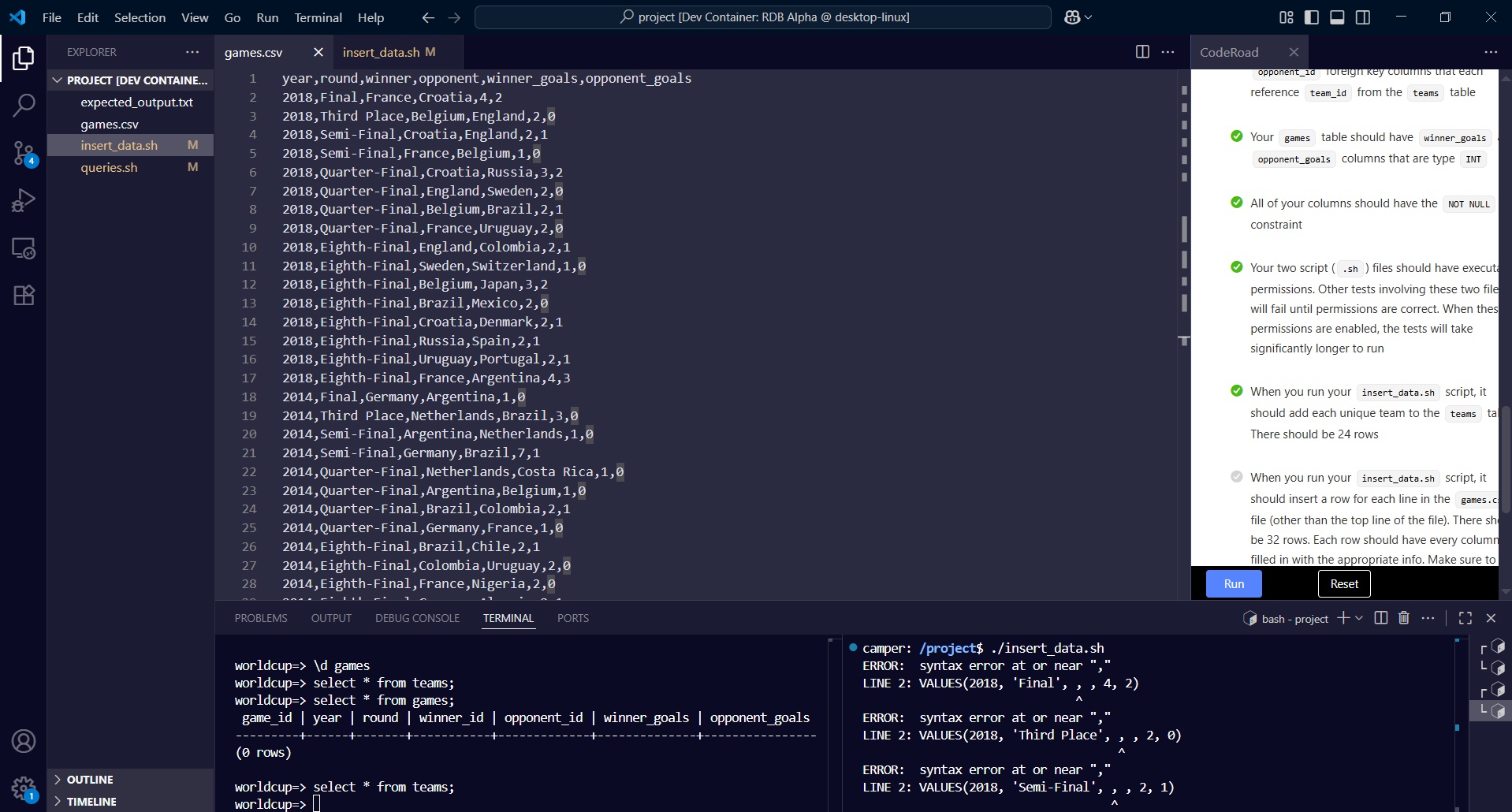Viewport: 1512px width, 812px height.
Task: Toggle the primary sidebar visibility
Action: coord(1311,17)
